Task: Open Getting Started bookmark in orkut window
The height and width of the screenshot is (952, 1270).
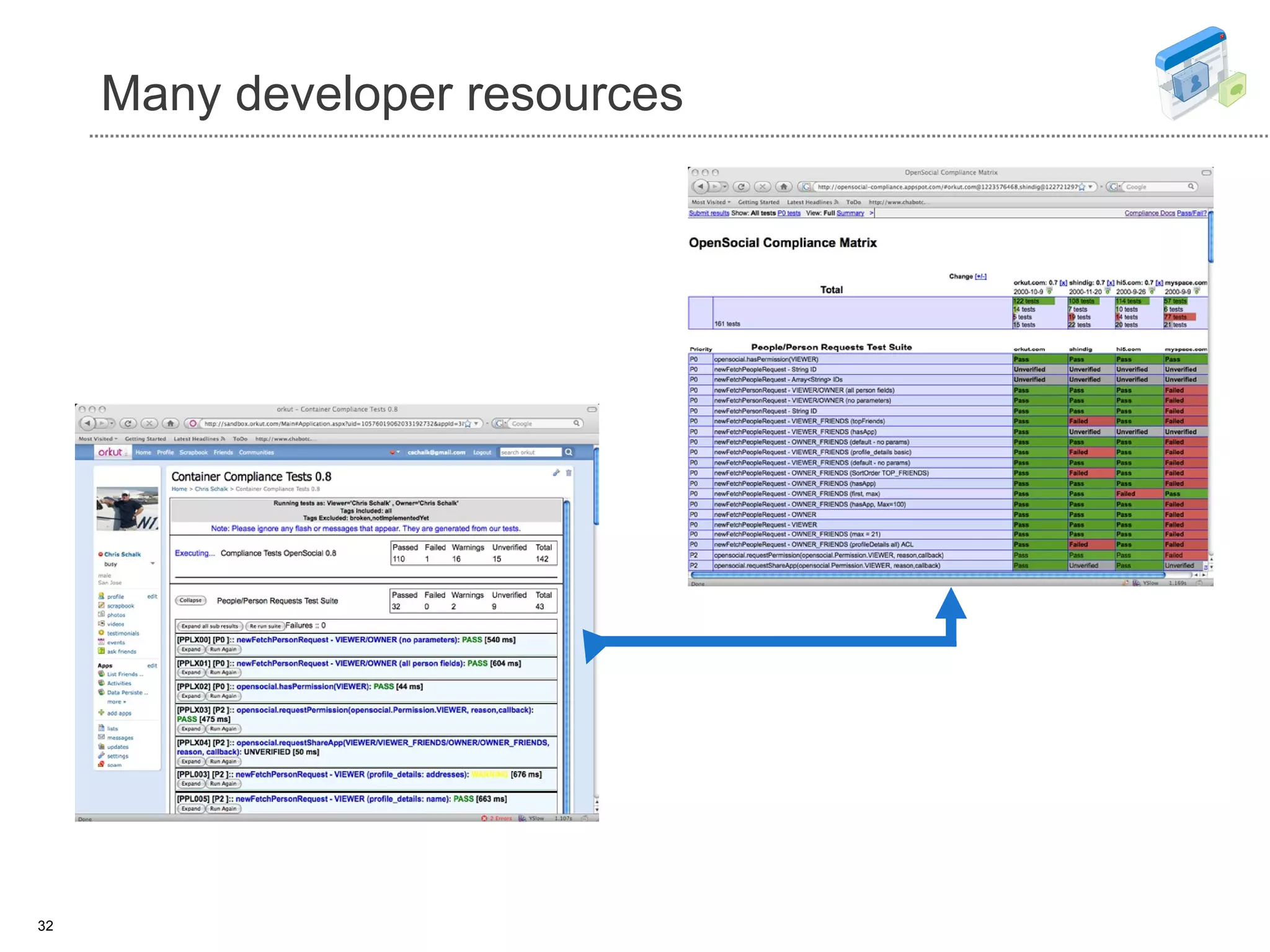Action: (x=146, y=439)
